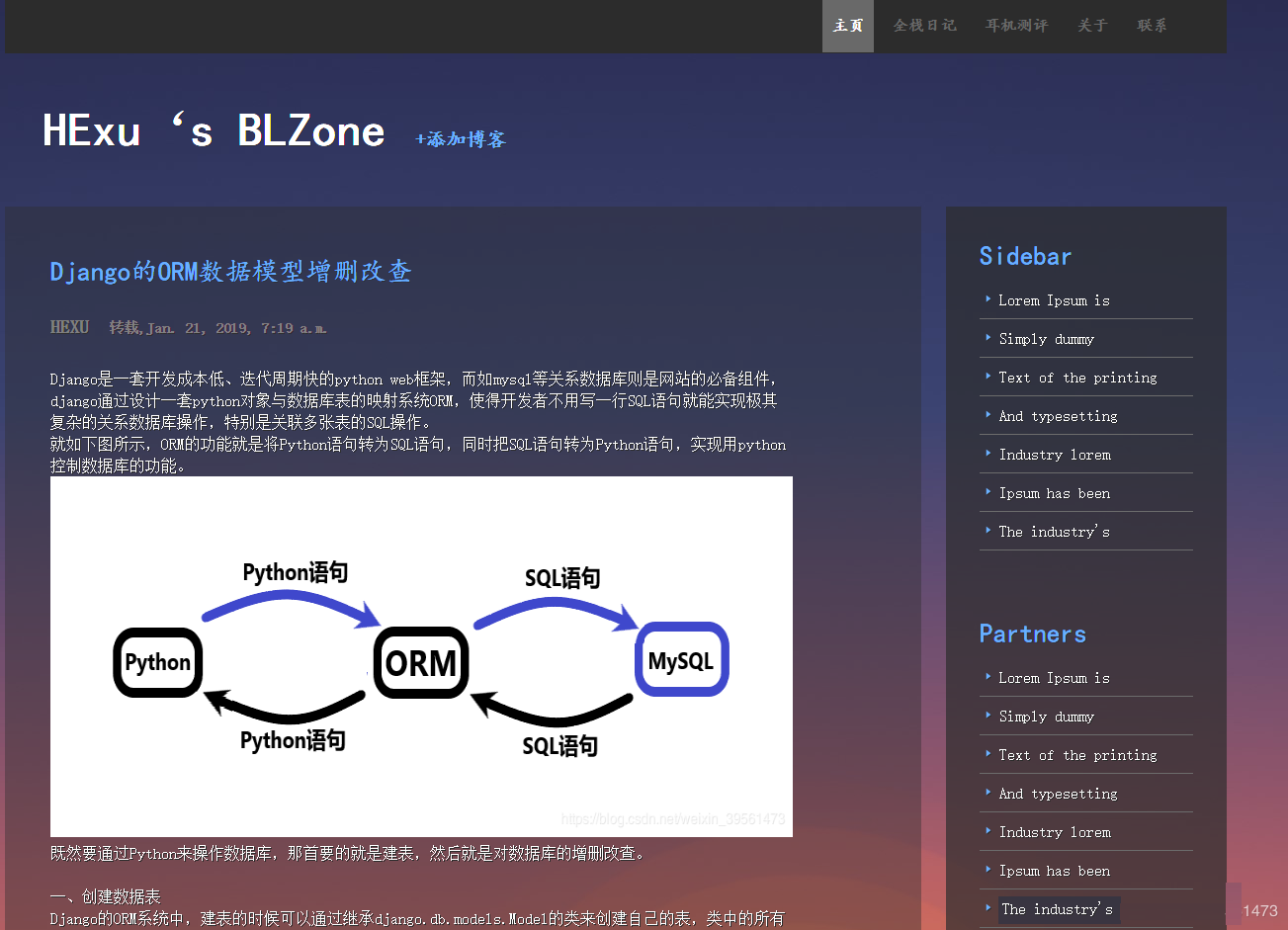Go to the 全栈日记 menu item
1288x930 pixels.
924,26
